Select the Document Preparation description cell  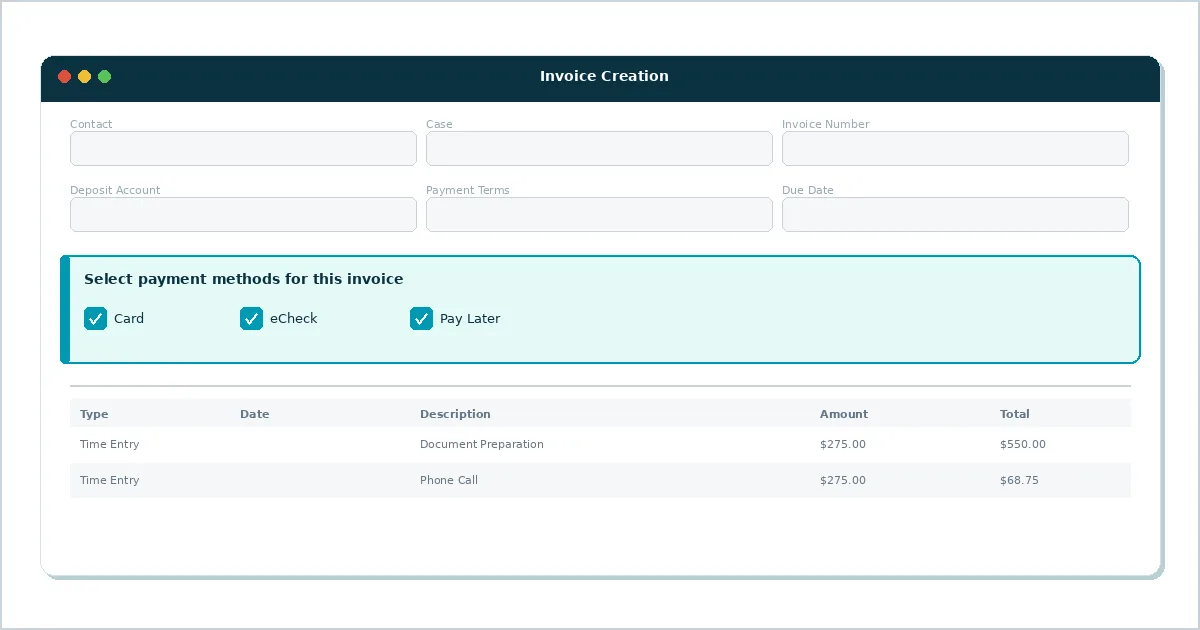482,445
